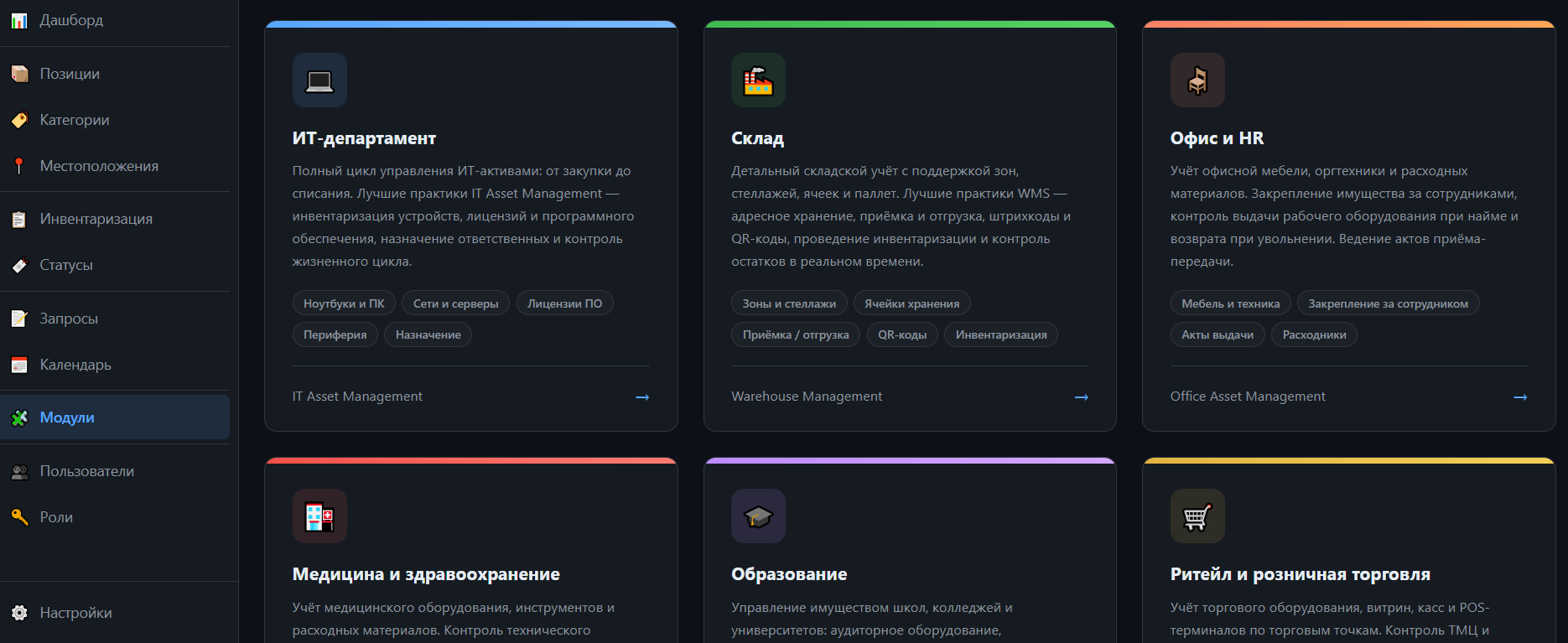Click the chair icon of Офис и HR

1197,80
